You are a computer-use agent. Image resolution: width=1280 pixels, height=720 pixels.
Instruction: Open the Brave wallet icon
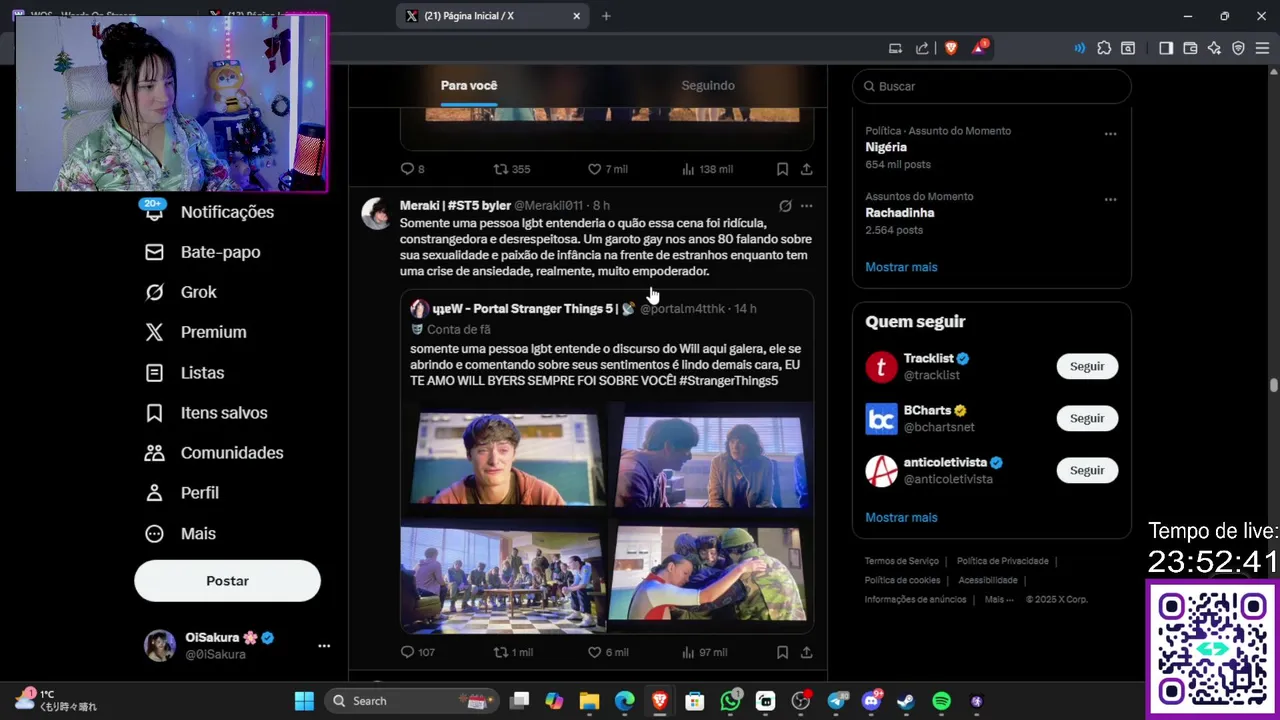click(x=1190, y=48)
